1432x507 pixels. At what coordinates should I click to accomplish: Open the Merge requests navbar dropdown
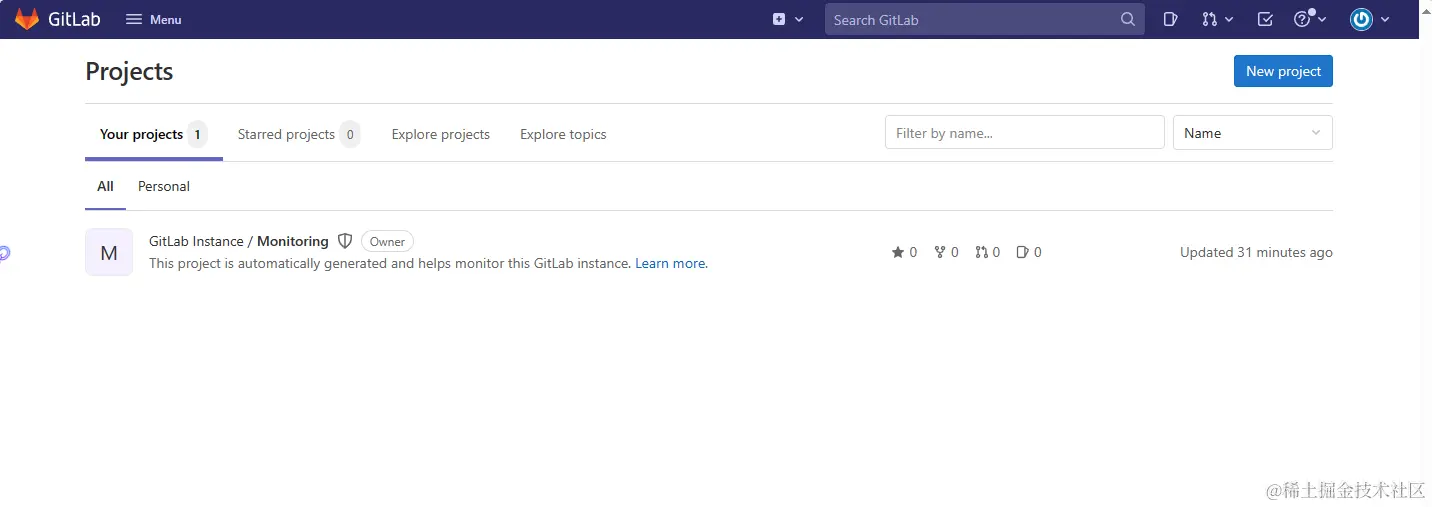pyautogui.click(x=1217, y=19)
